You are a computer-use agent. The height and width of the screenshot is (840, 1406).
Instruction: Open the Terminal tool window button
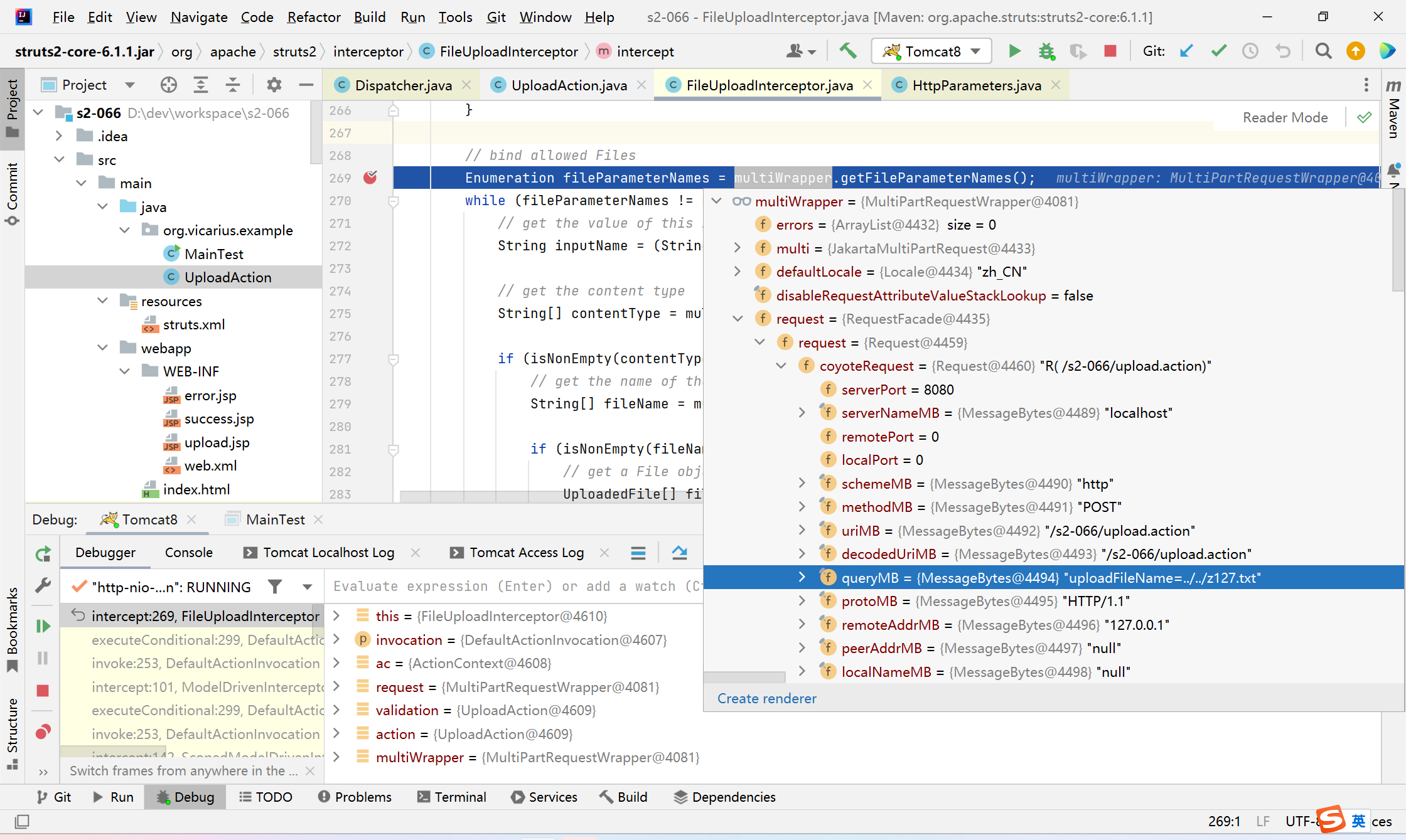pos(452,797)
